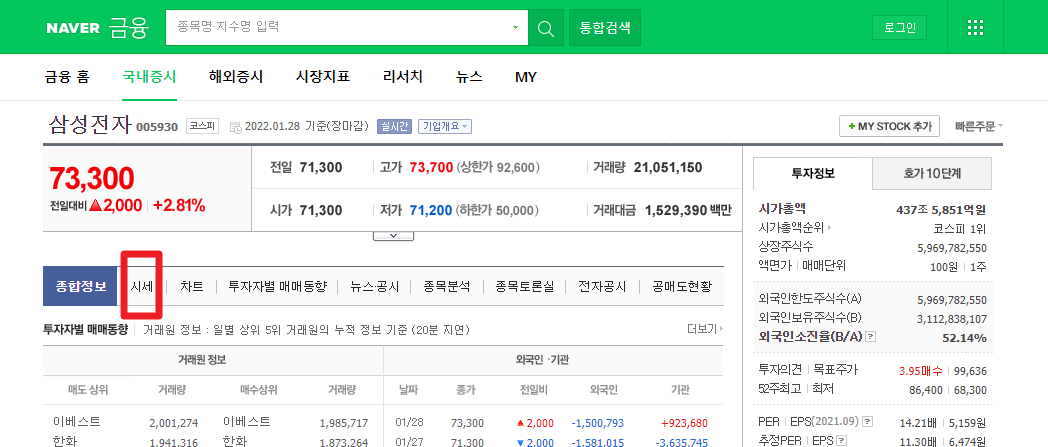Click the 52주최고 label
This screenshot has height=447, width=1048.
779,388
